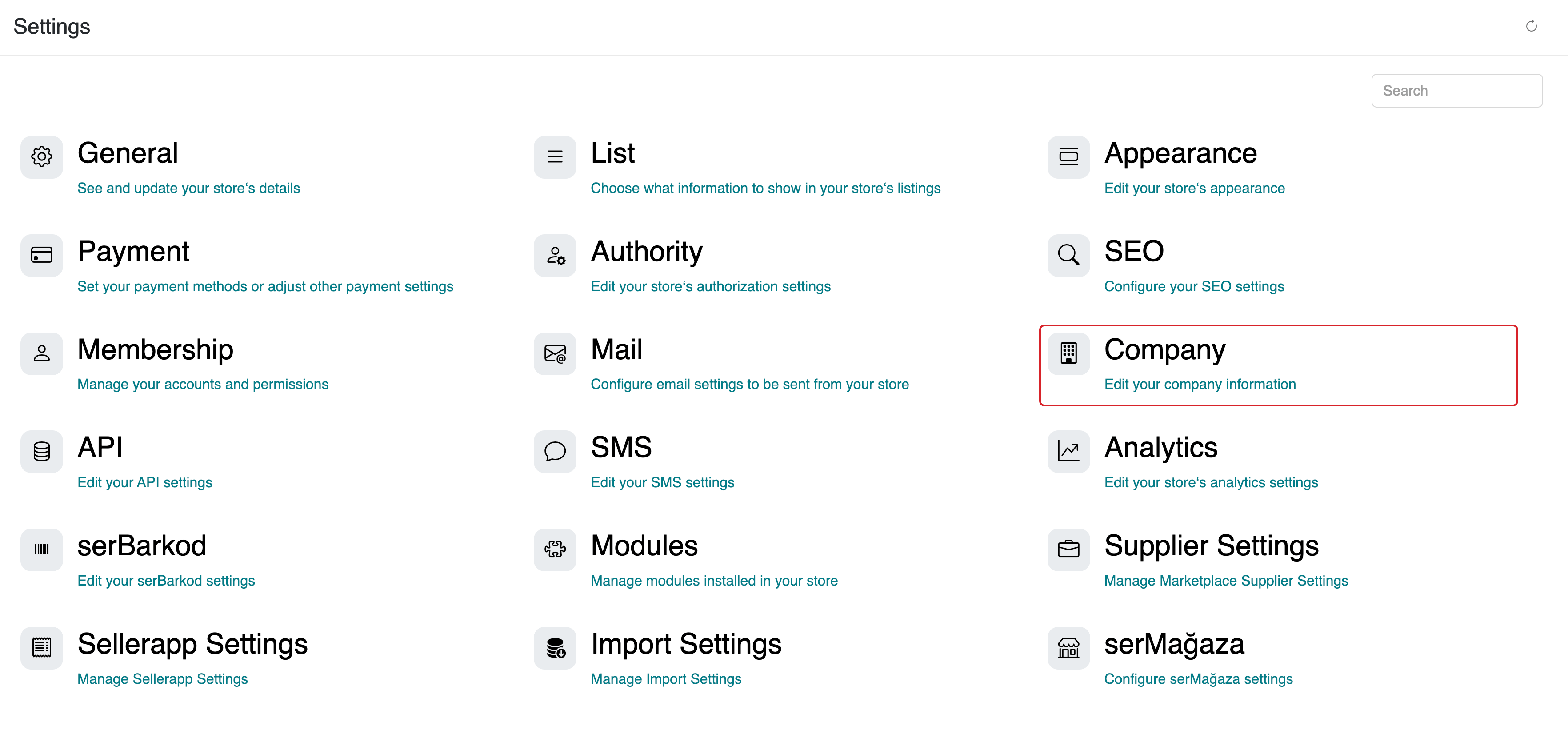
Task: Select the Analytics chart icon
Action: click(1068, 451)
